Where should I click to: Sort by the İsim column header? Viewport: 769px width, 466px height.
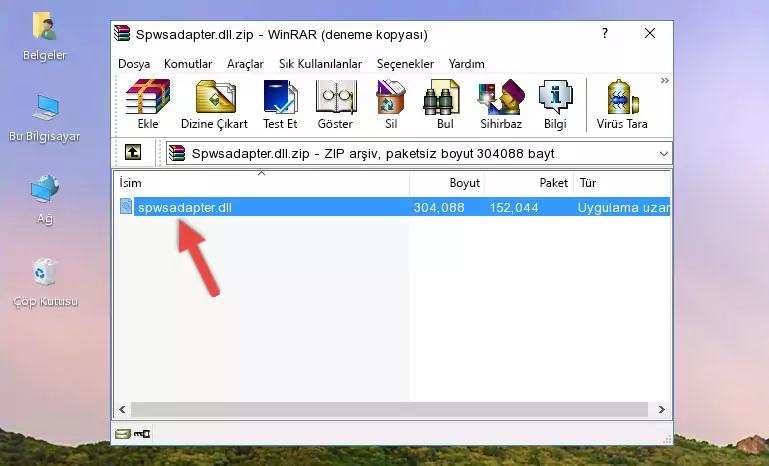(262, 183)
